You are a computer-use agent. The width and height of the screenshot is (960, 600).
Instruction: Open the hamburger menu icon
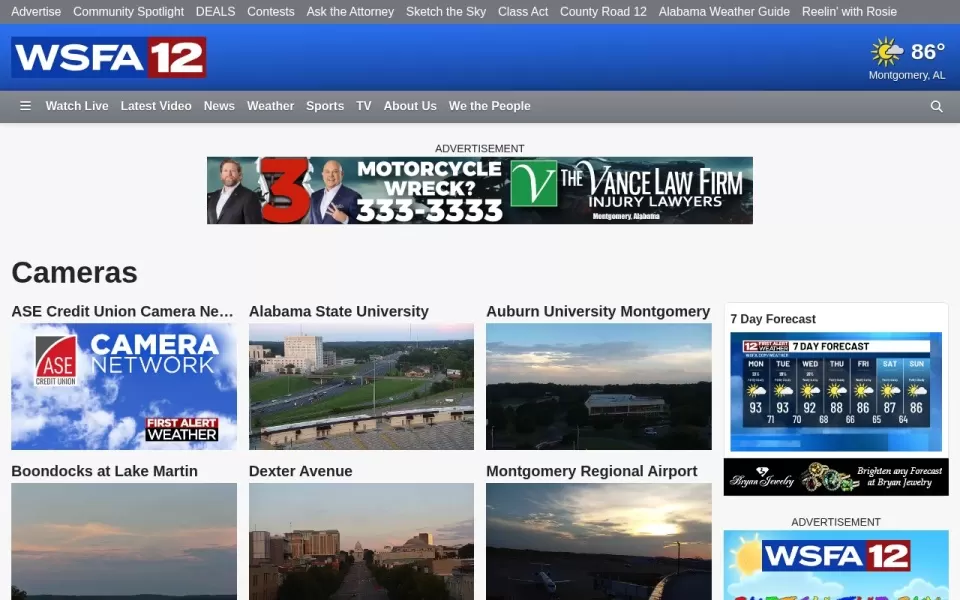[25, 106]
